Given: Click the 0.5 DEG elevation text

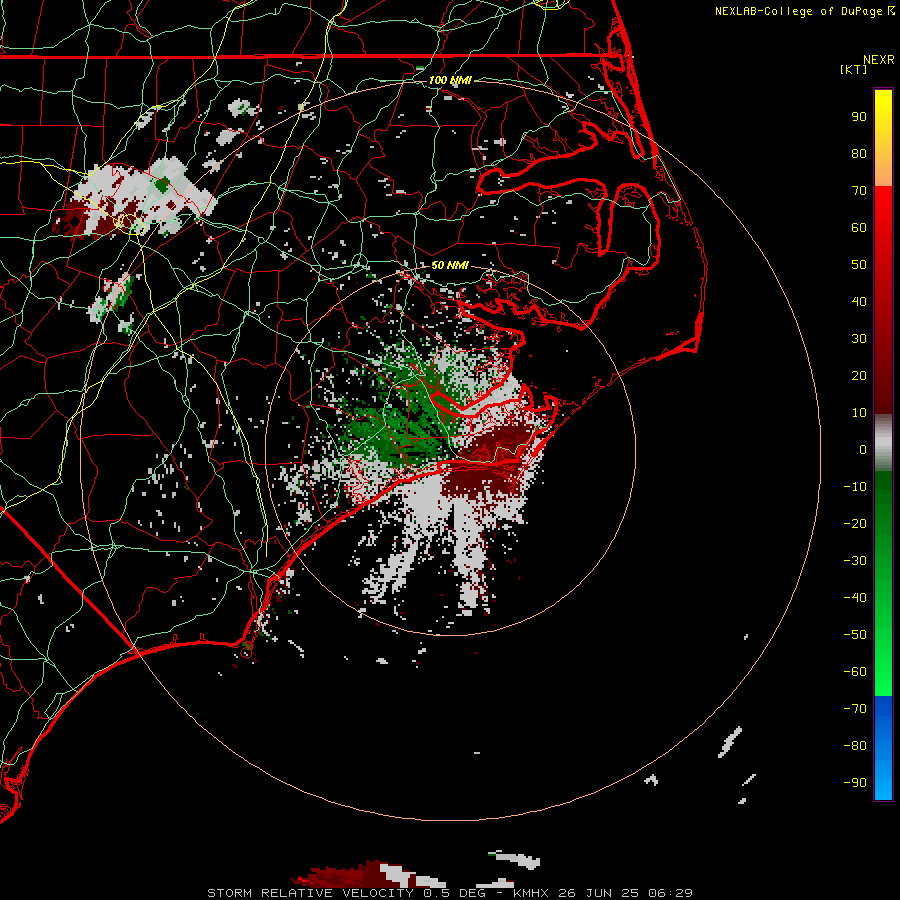Looking at the screenshot, I should click(455, 893).
